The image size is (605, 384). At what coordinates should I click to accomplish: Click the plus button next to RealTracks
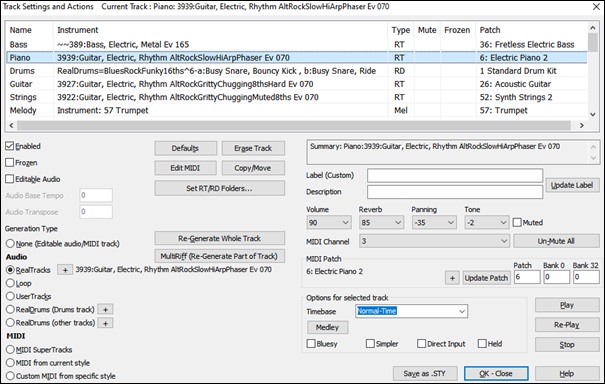point(65,270)
